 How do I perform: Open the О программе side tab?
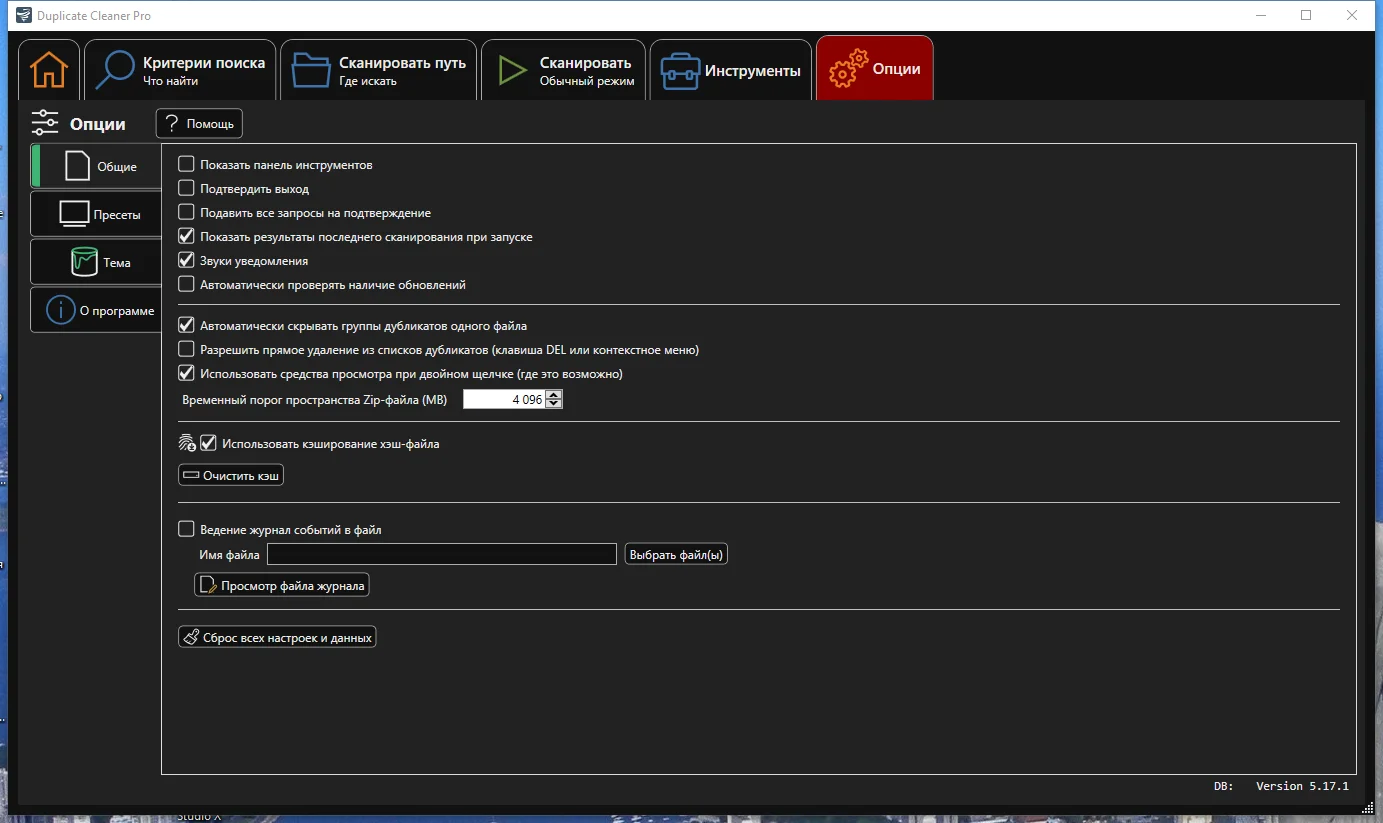[x=96, y=310]
